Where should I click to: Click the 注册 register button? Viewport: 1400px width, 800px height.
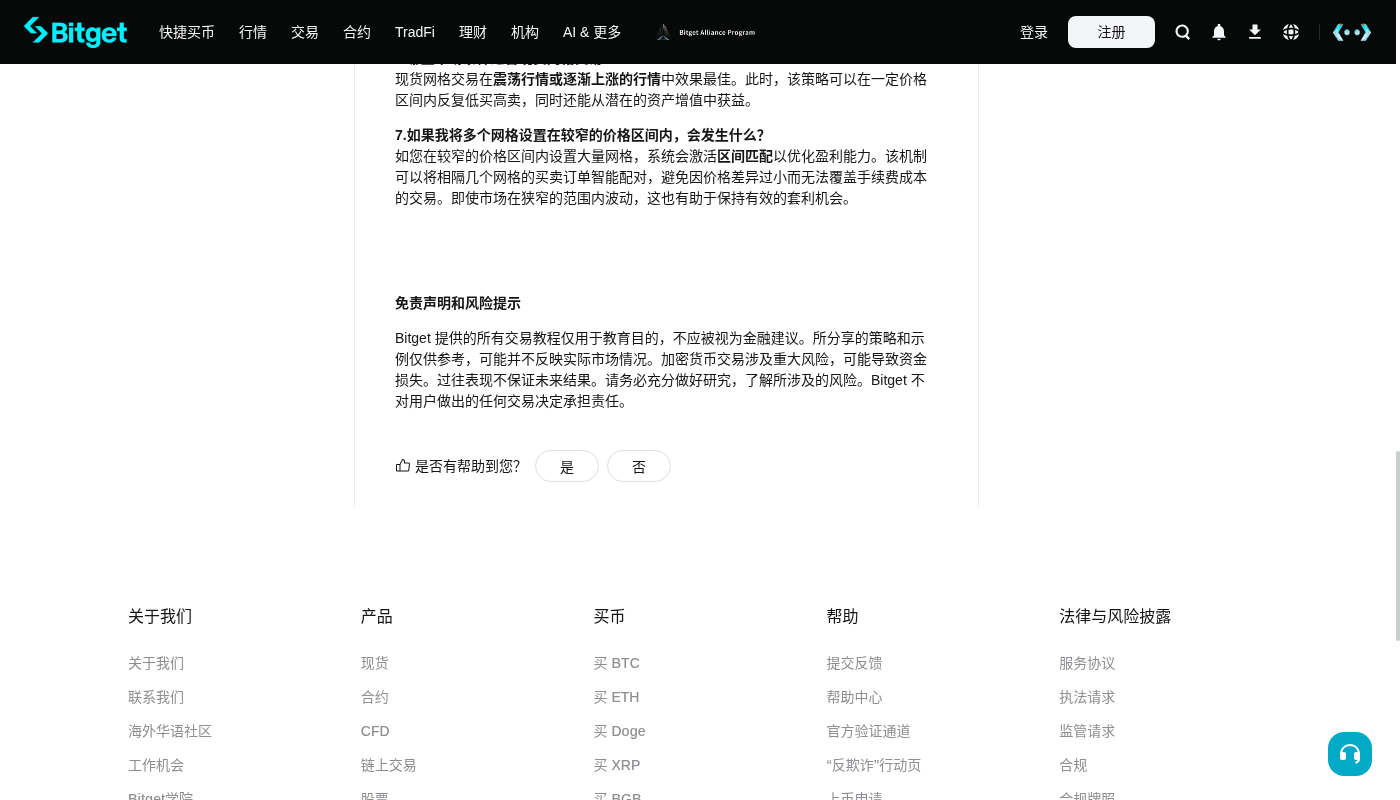pyautogui.click(x=1111, y=32)
